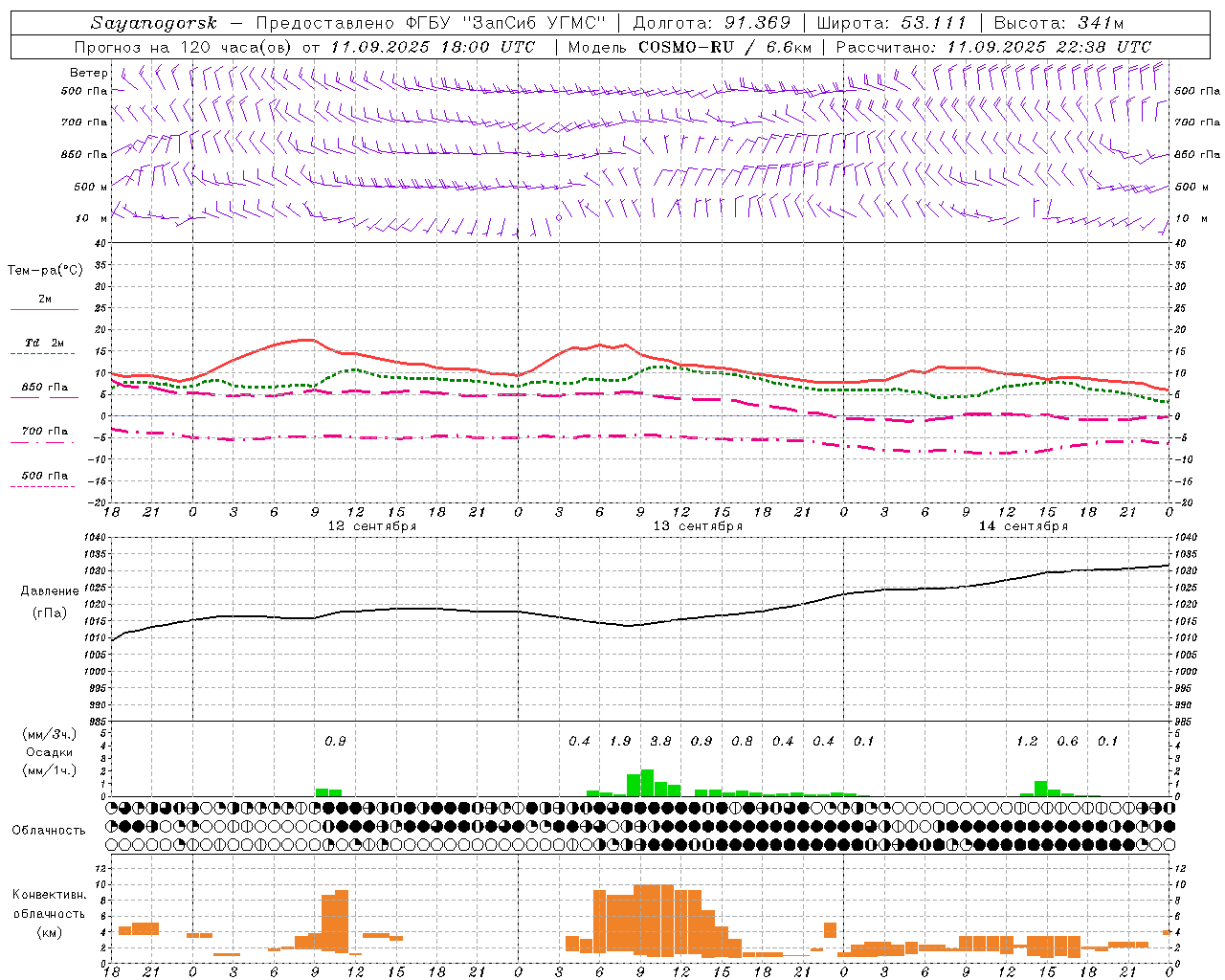Click the Облачность panel label
This screenshot has width=1225, height=980.
point(49,830)
